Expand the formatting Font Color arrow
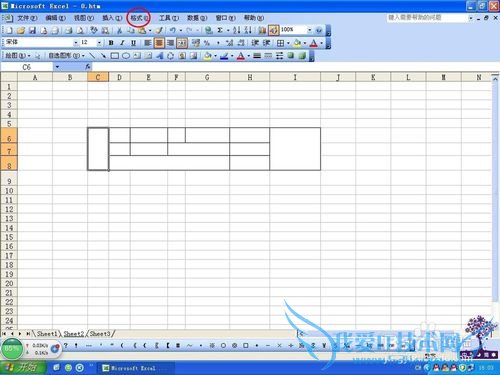 pos(321,43)
